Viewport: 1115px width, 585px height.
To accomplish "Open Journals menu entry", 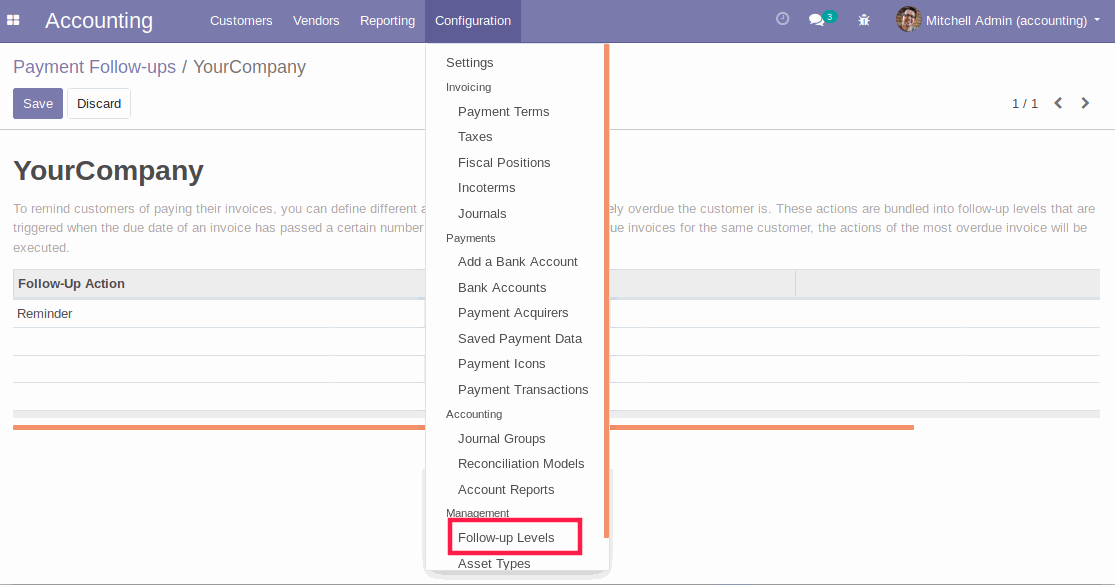I will 482,214.
